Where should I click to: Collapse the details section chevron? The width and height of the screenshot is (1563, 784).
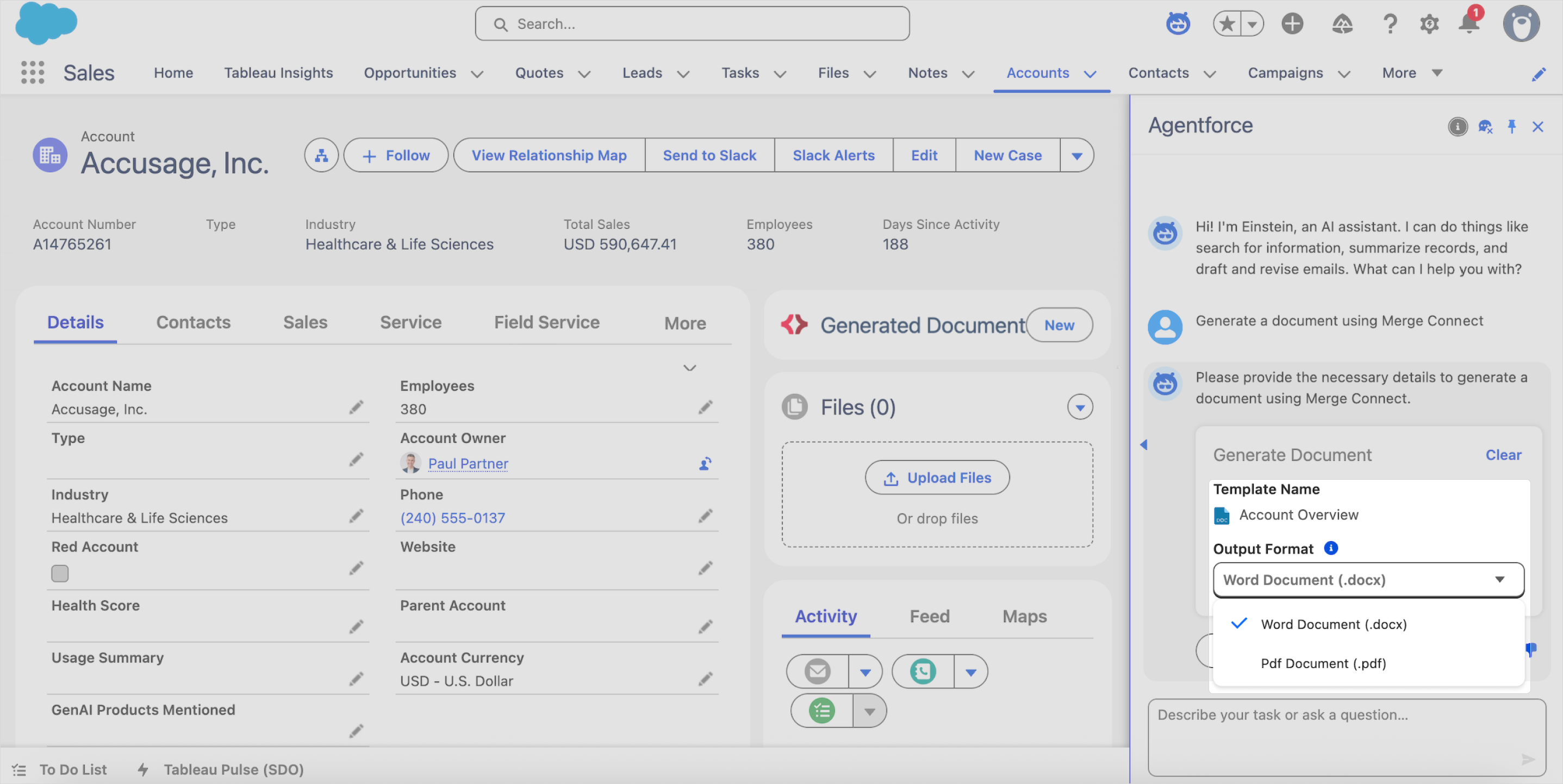pos(690,368)
